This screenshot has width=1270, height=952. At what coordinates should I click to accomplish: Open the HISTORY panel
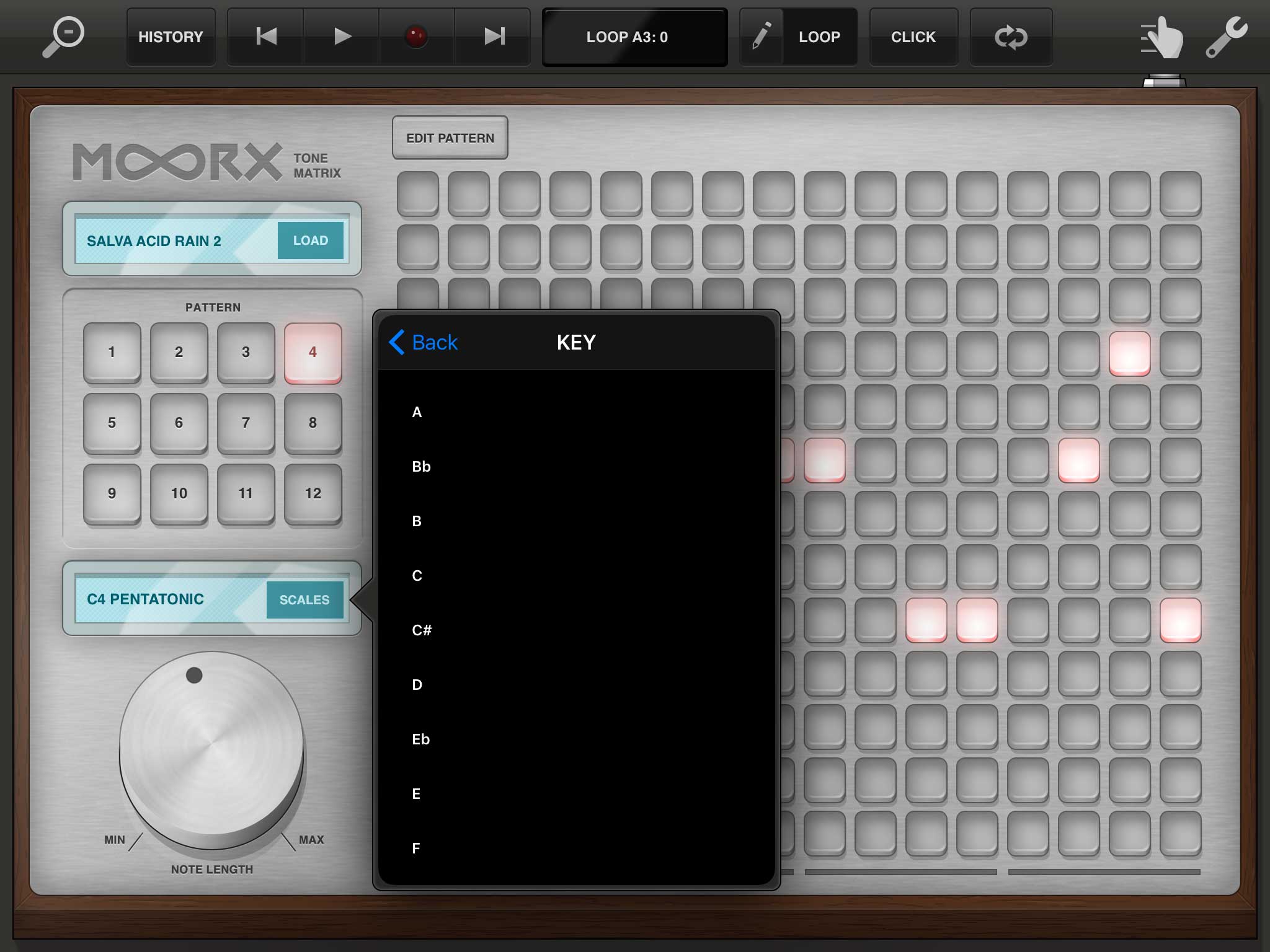(x=171, y=37)
